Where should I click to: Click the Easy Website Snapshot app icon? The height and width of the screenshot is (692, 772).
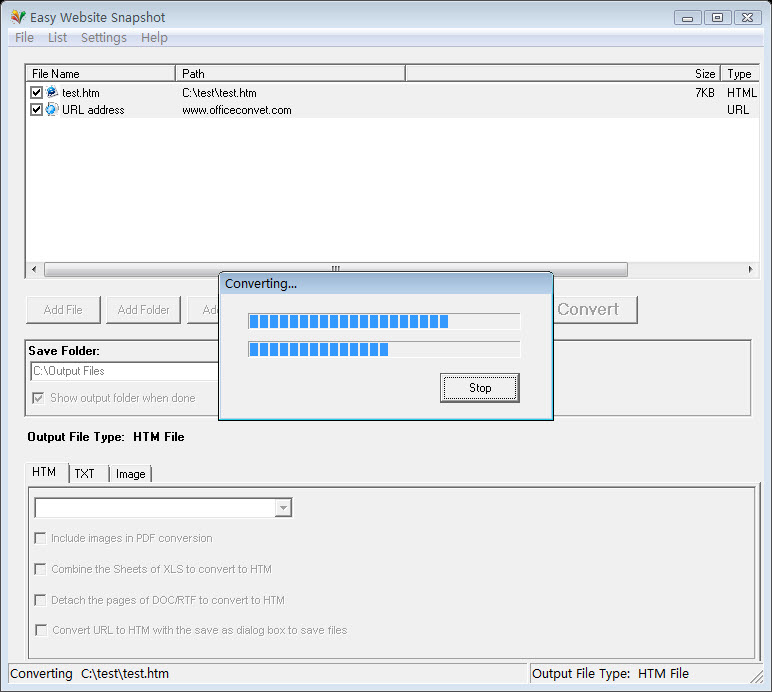(18, 17)
